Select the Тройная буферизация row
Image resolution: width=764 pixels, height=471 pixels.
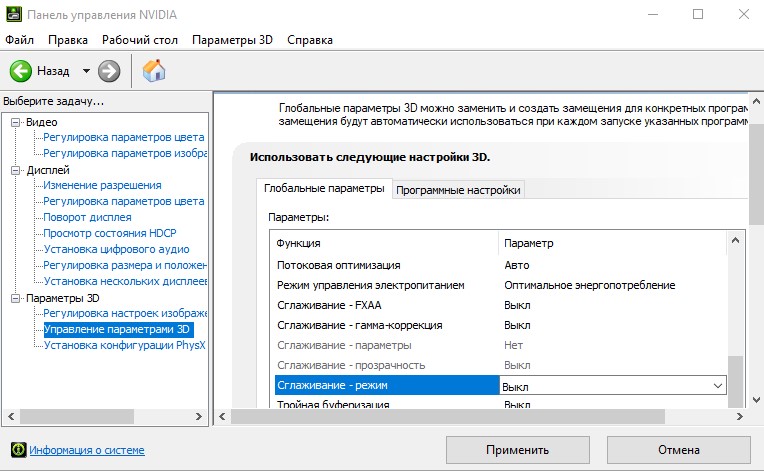click(500, 404)
